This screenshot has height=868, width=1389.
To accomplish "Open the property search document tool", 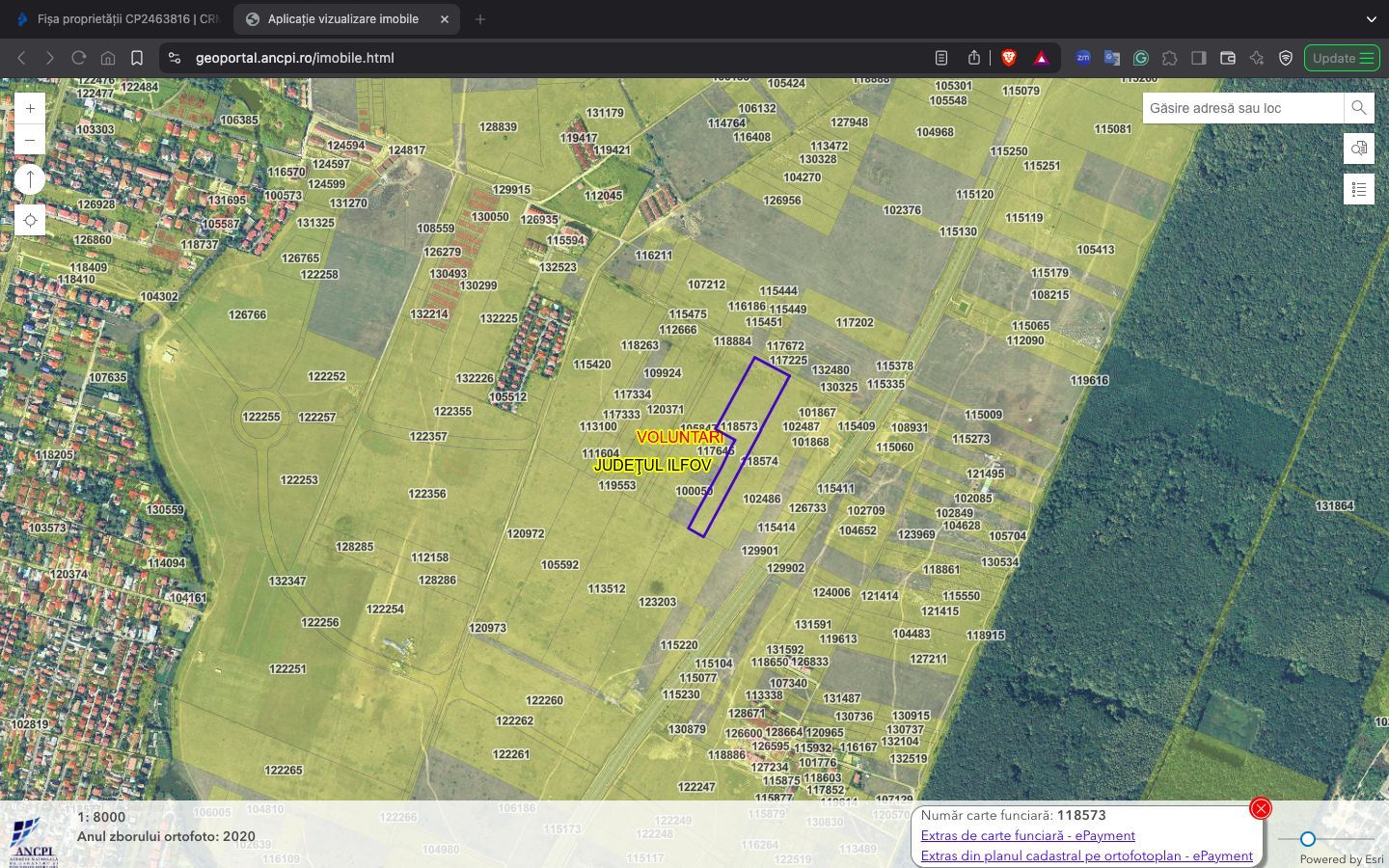I will [x=1358, y=149].
